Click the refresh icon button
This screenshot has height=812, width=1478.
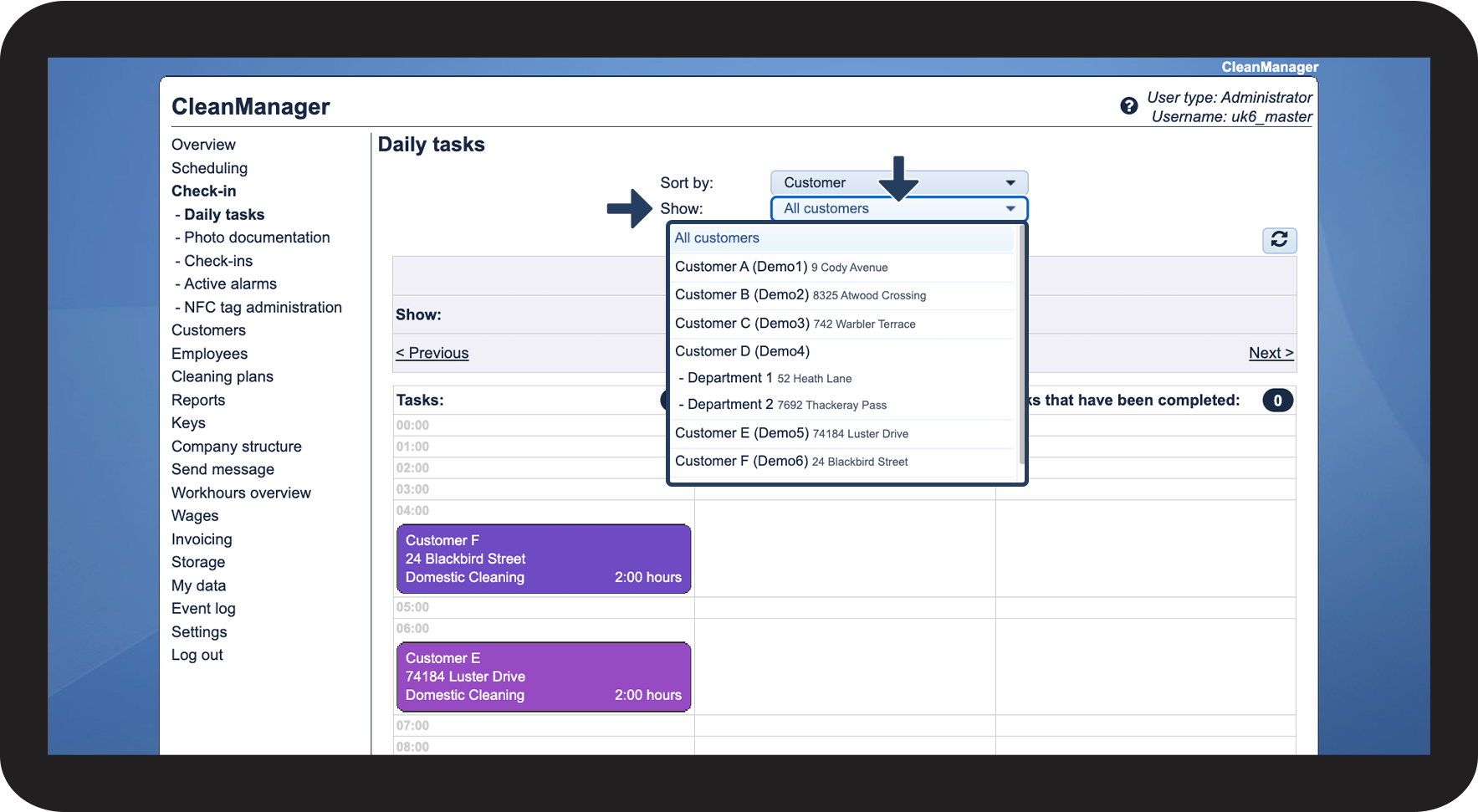click(x=1279, y=240)
